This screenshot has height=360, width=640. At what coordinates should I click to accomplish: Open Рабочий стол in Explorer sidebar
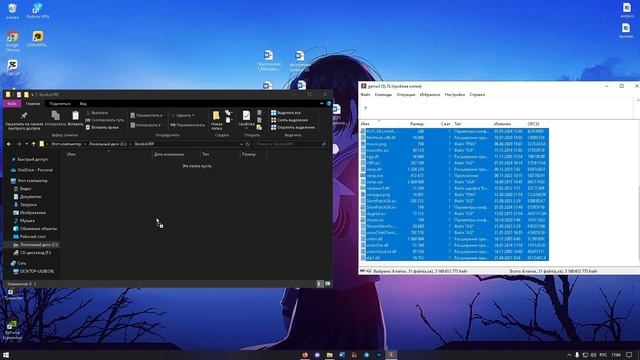click(x=29, y=236)
